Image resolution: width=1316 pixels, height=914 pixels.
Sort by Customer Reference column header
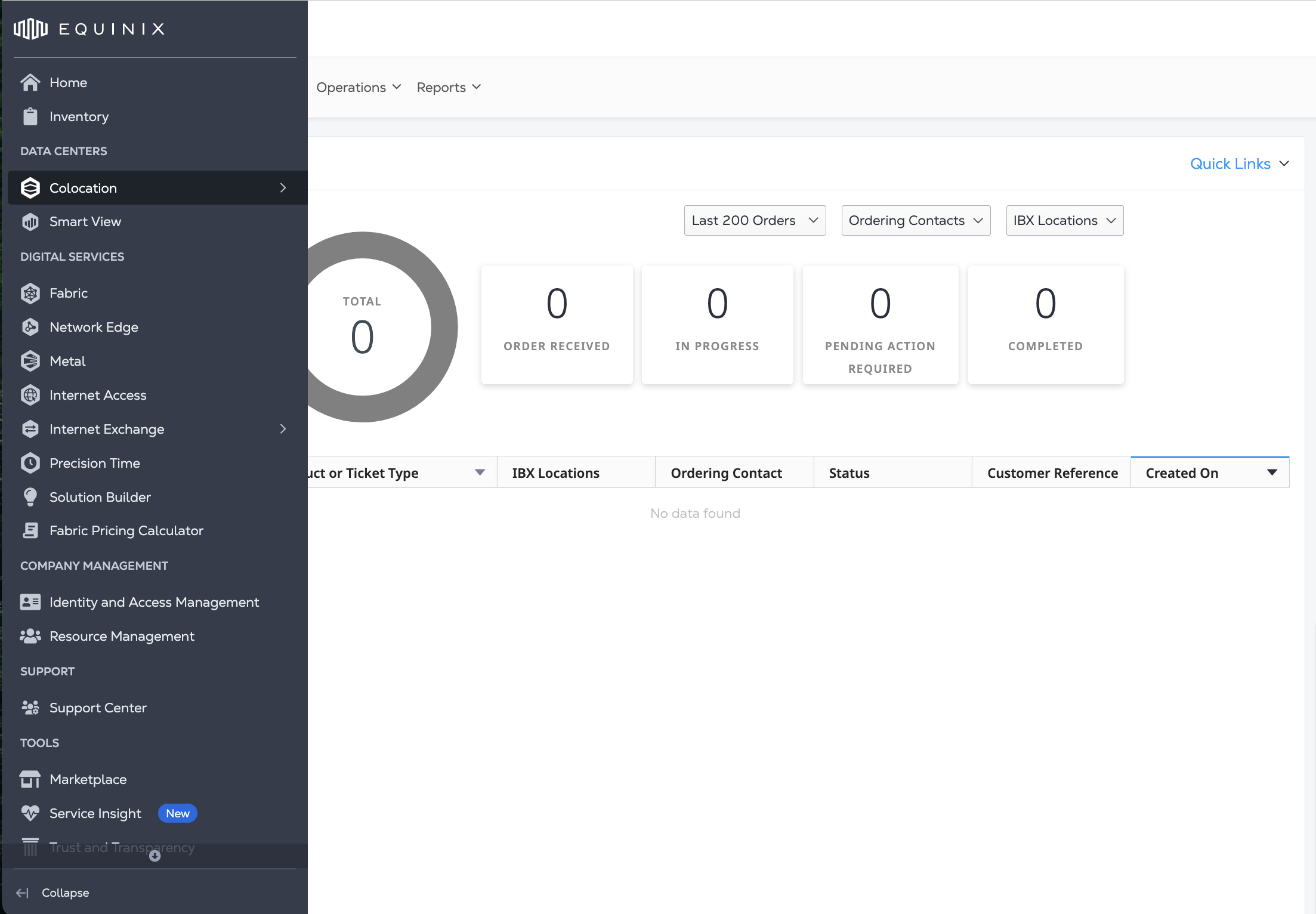(1052, 473)
